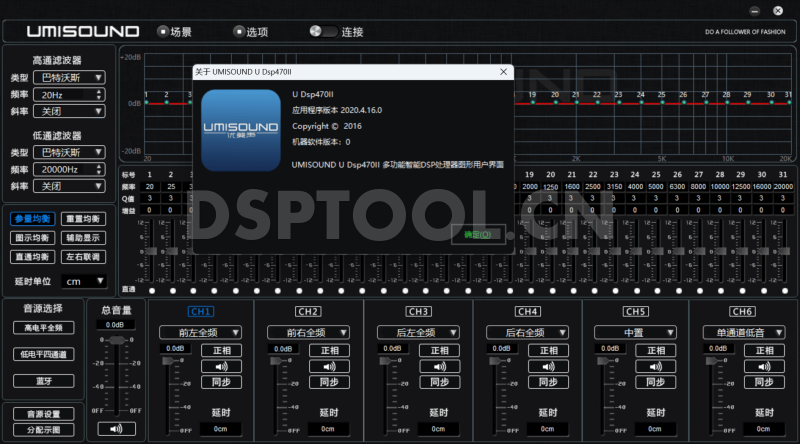This screenshot has width=800, height=444.
Task: Open CH3 后左全频 output dropdown
Action: tap(418, 333)
